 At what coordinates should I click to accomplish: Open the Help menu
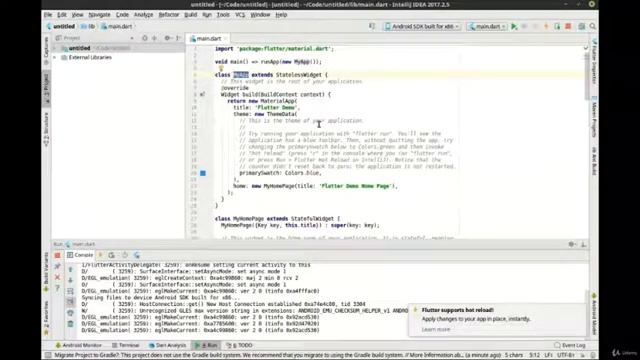tap(281, 15)
